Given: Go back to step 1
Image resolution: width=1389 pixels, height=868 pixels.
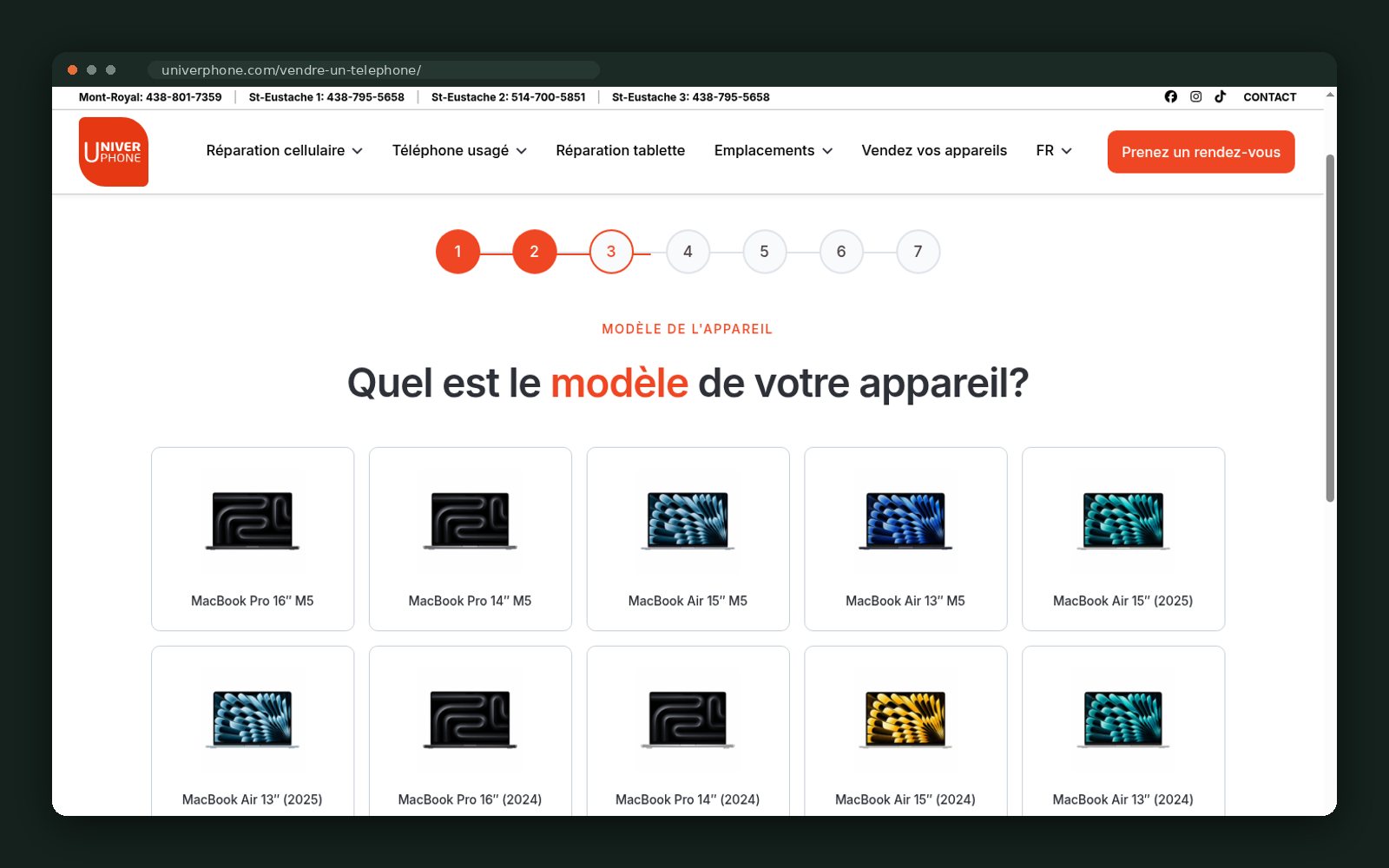Looking at the screenshot, I should pyautogui.click(x=458, y=252).
